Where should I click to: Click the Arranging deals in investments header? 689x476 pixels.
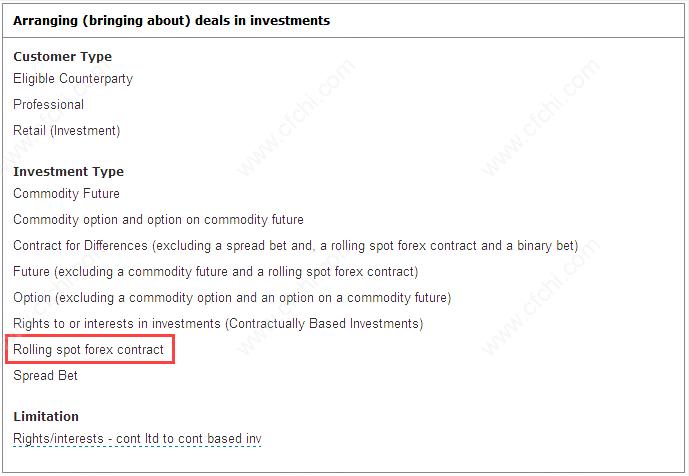coord(171,21)
